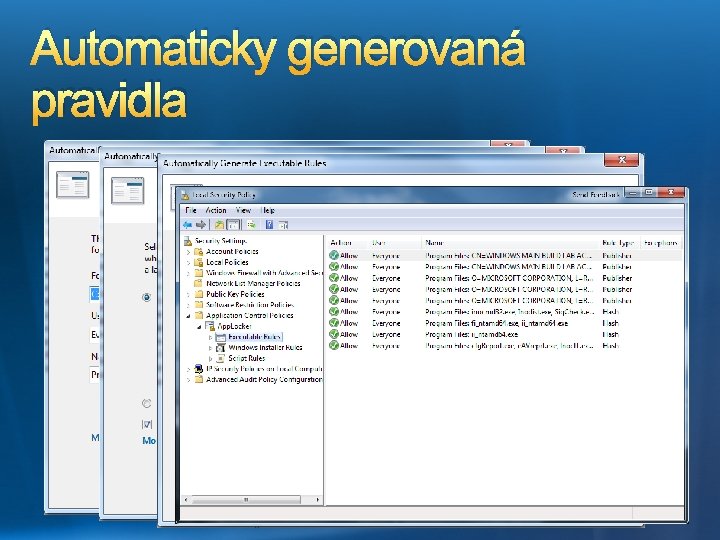Click the Local Security Policy title bar icon
Screen dimensions: 720x540
tap(185, 195)
